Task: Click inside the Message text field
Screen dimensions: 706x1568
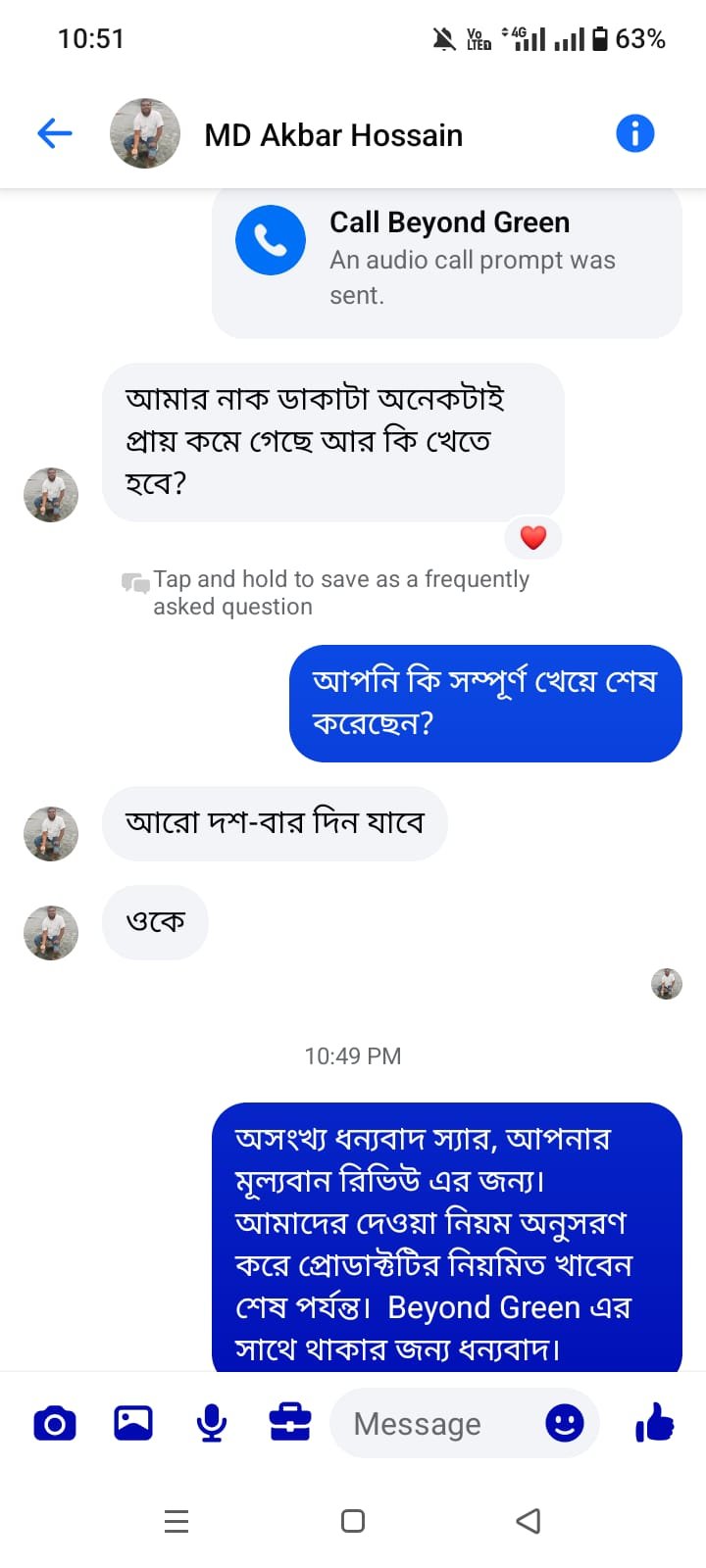Action: [x=431, y=1423]
